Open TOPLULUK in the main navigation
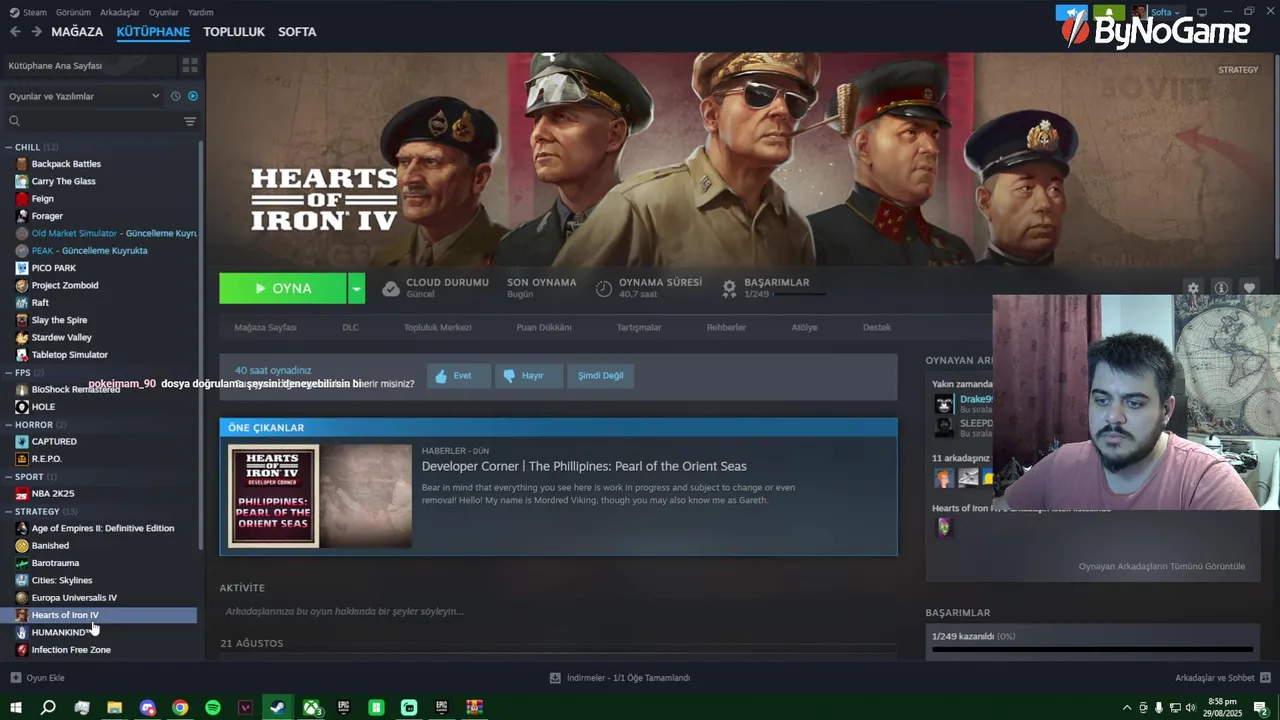Image resolution: width=1280 pixels, height=720 pixels. click(x=234, y=32)
